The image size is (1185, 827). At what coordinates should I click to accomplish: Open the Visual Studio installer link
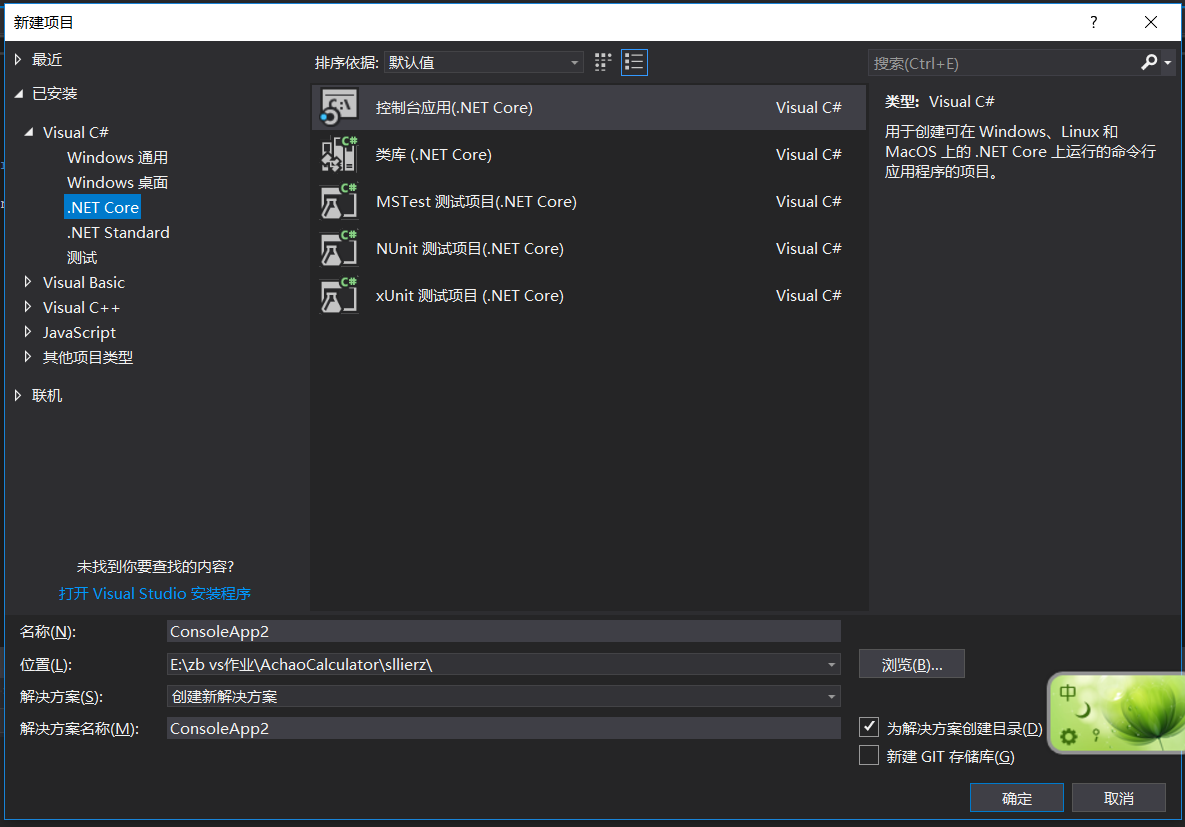point(155,593)
